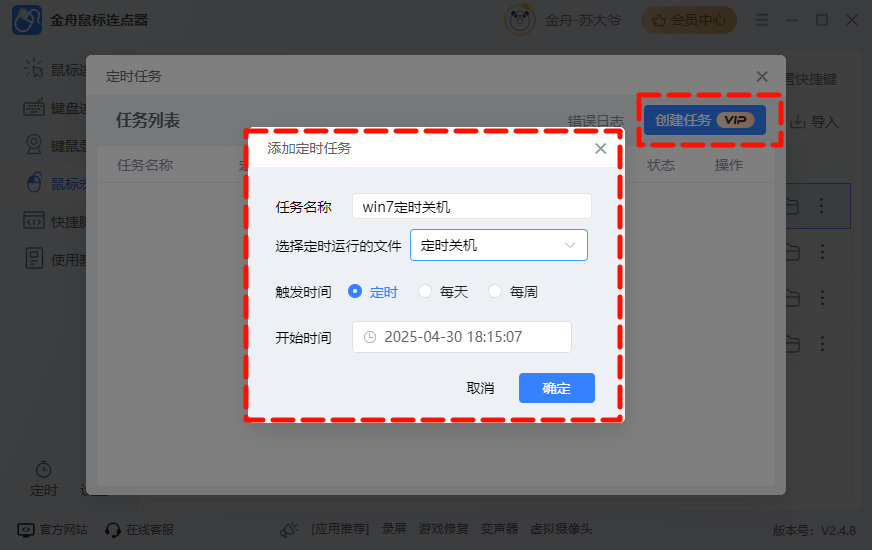This screenshot has height=550, width=872.
Task: Open the 会员中心 member center
Action: (x=689, y=20)
